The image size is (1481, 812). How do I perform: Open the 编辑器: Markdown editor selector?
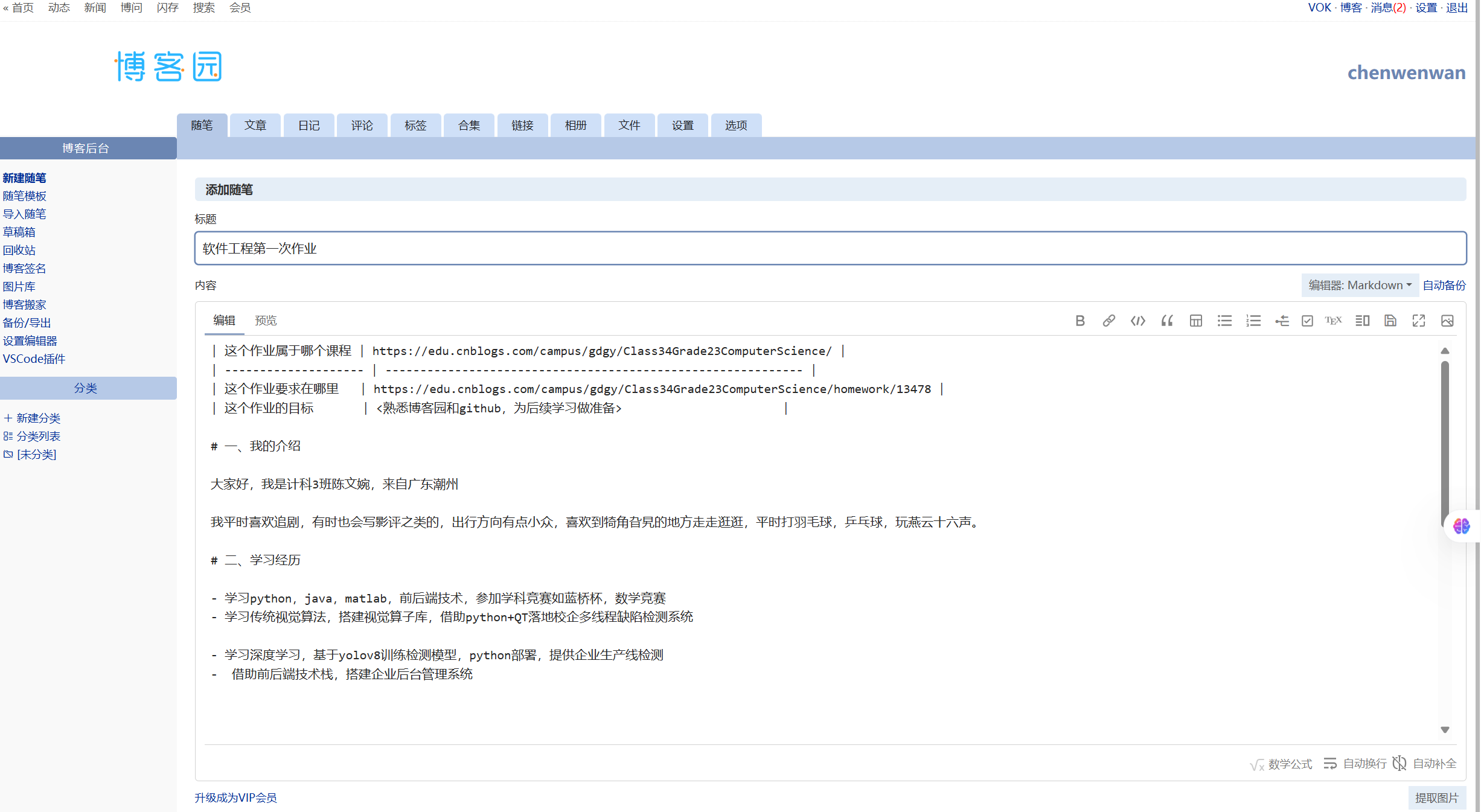(1360, 284)
